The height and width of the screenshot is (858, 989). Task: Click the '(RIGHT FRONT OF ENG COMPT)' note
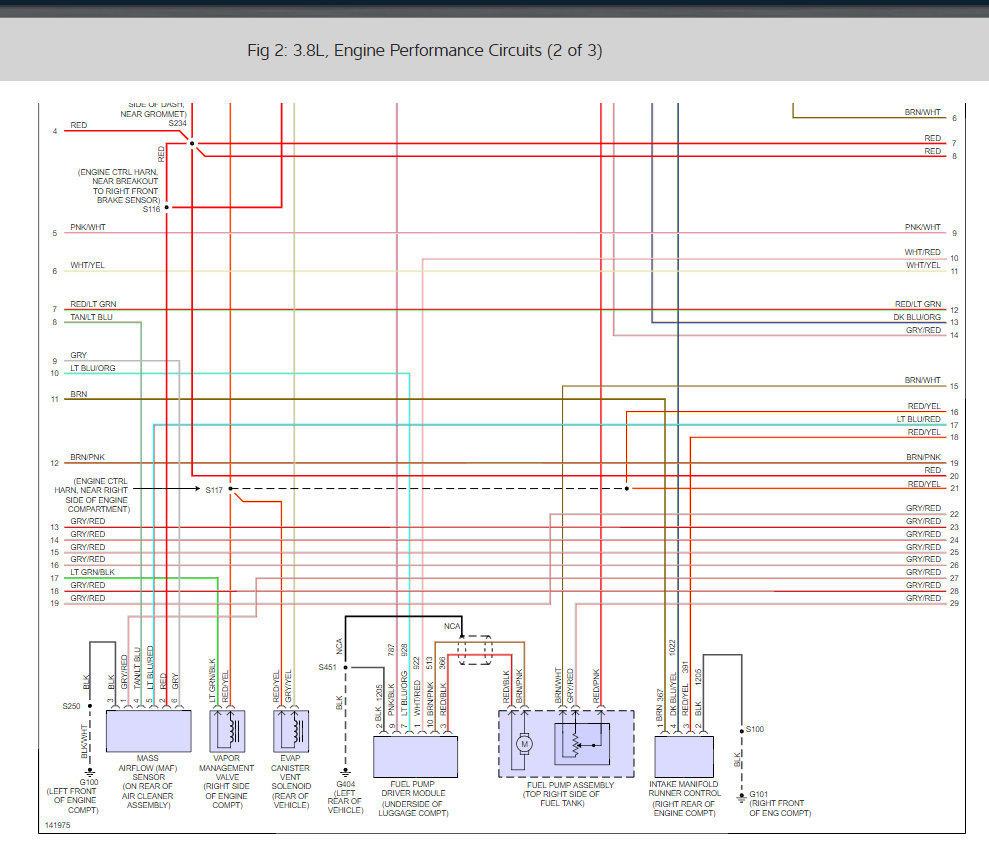pos(780,808)
